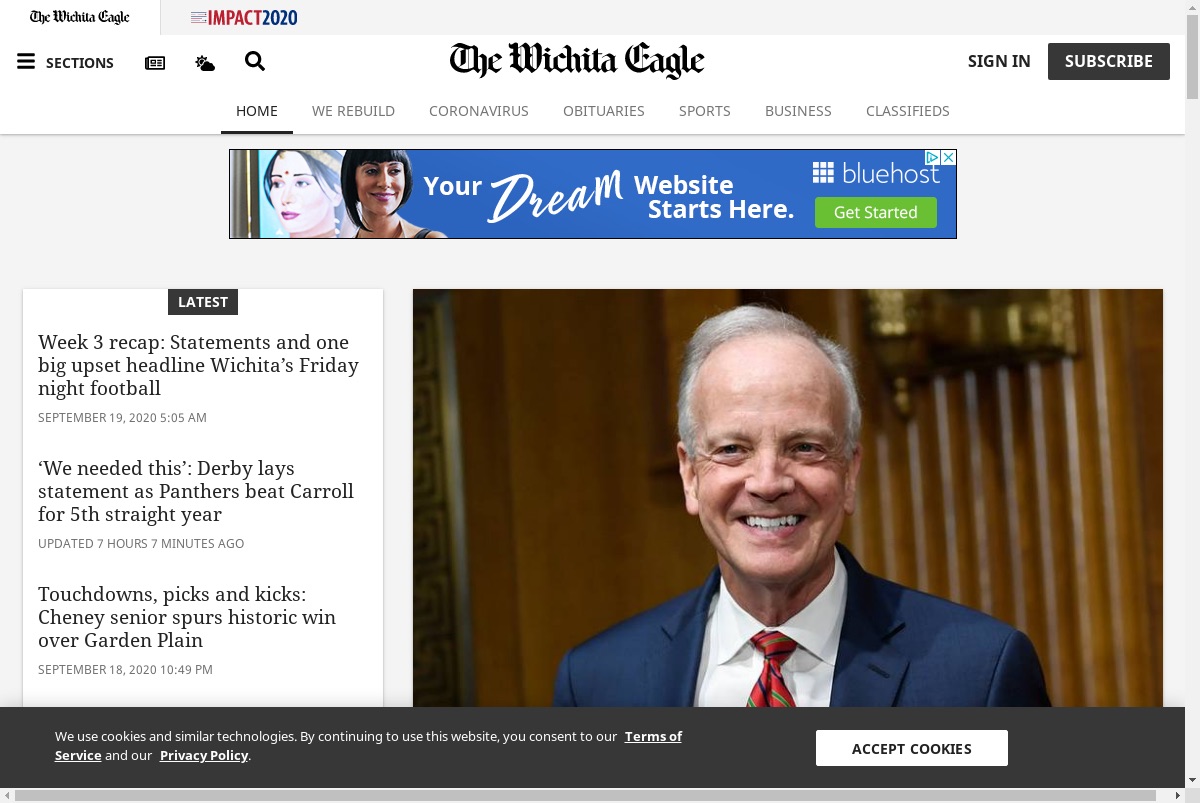Open the search magnifier icon
Screen dimensions: 1200x803
click(255, 62)
